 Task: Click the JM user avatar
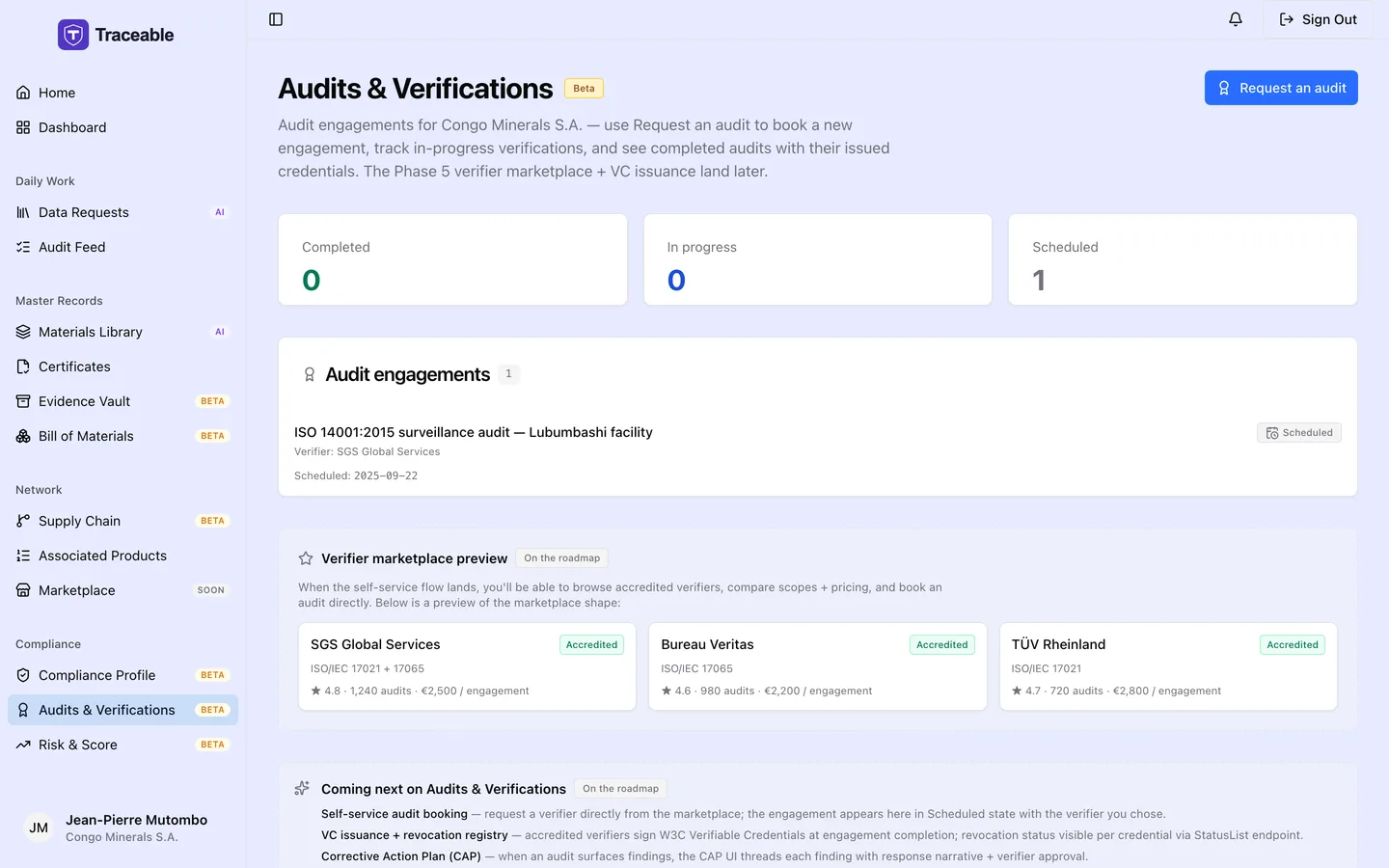coord(39,827)
